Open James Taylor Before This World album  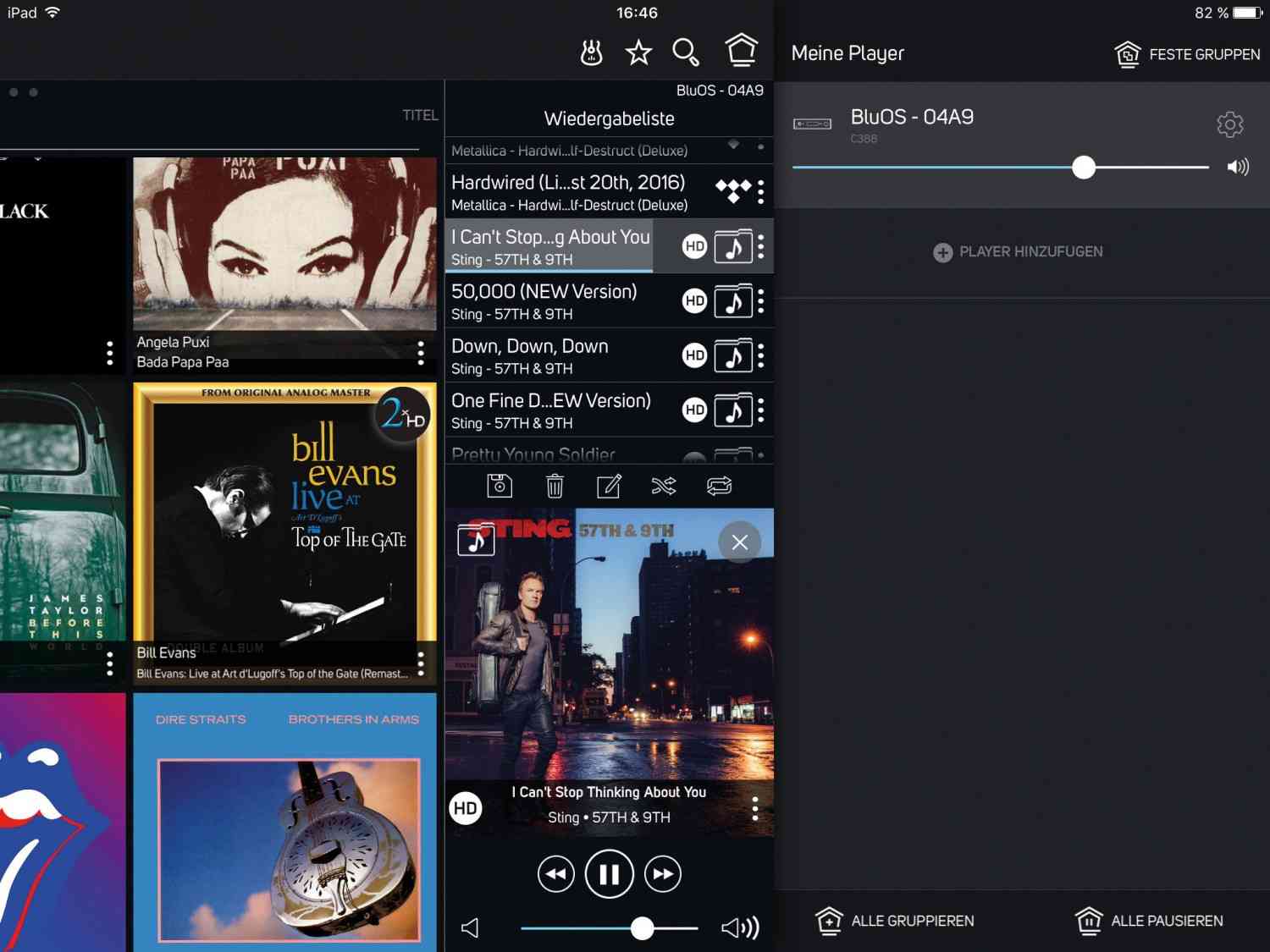click(x=63, y=534)
